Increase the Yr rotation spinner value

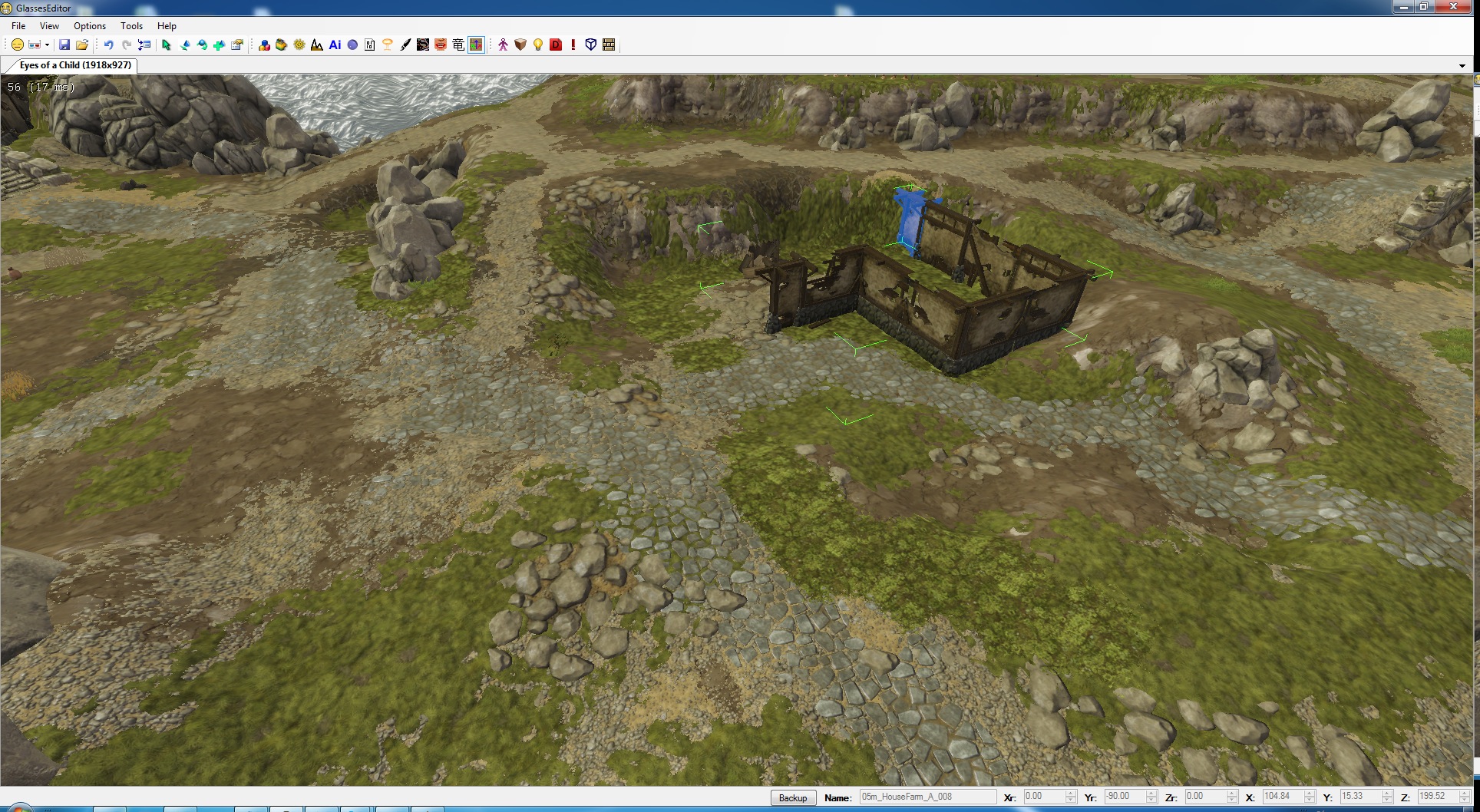coord(1151,794)
